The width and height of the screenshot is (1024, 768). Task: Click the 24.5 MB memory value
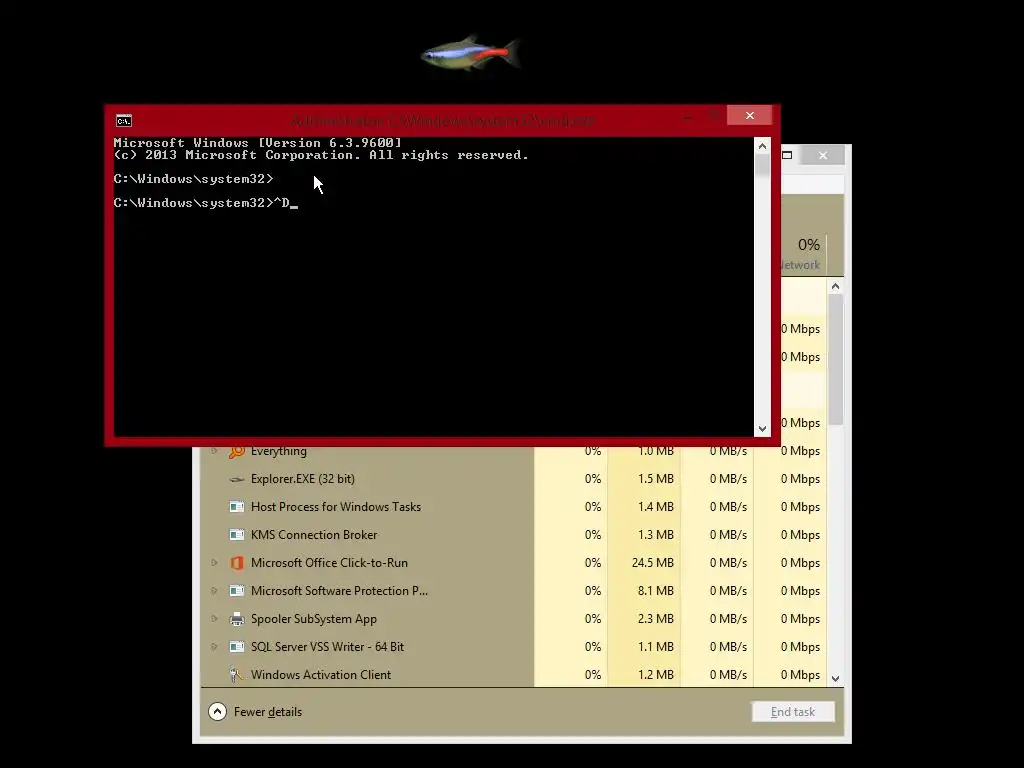(652, 563)
